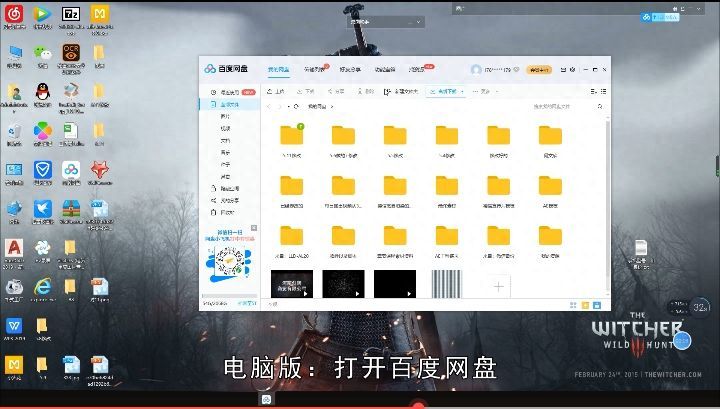Click the storage capacity usage bar
Image resolution: width=720 pixels, height=409 pixels.
pyautogui.click(x=230, y=296)
